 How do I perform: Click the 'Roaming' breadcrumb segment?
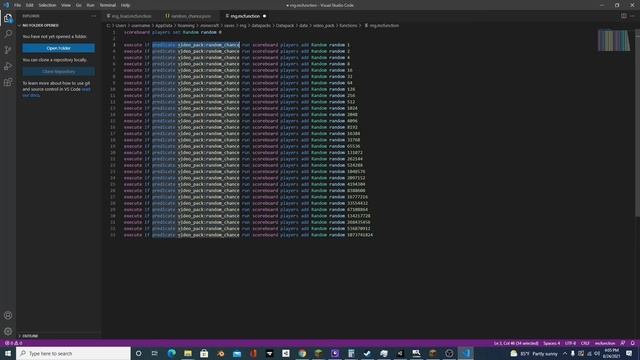pos(186,25)
